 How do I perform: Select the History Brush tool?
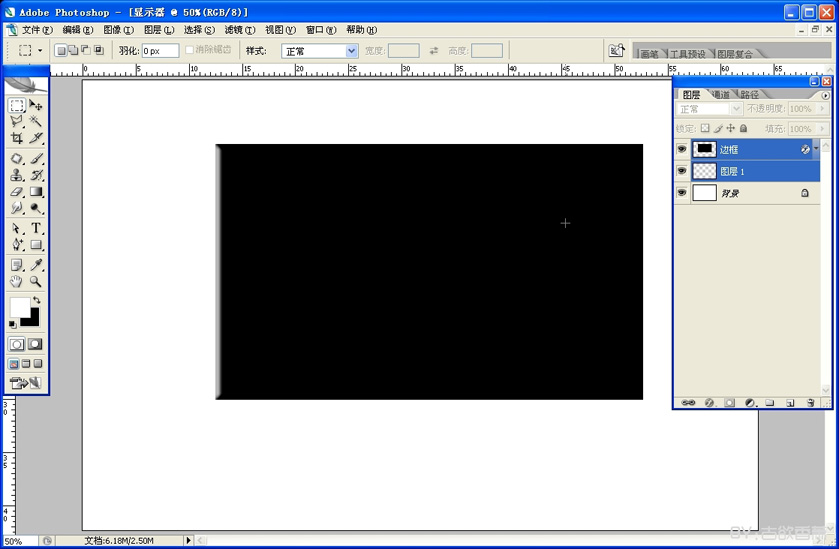36,175
